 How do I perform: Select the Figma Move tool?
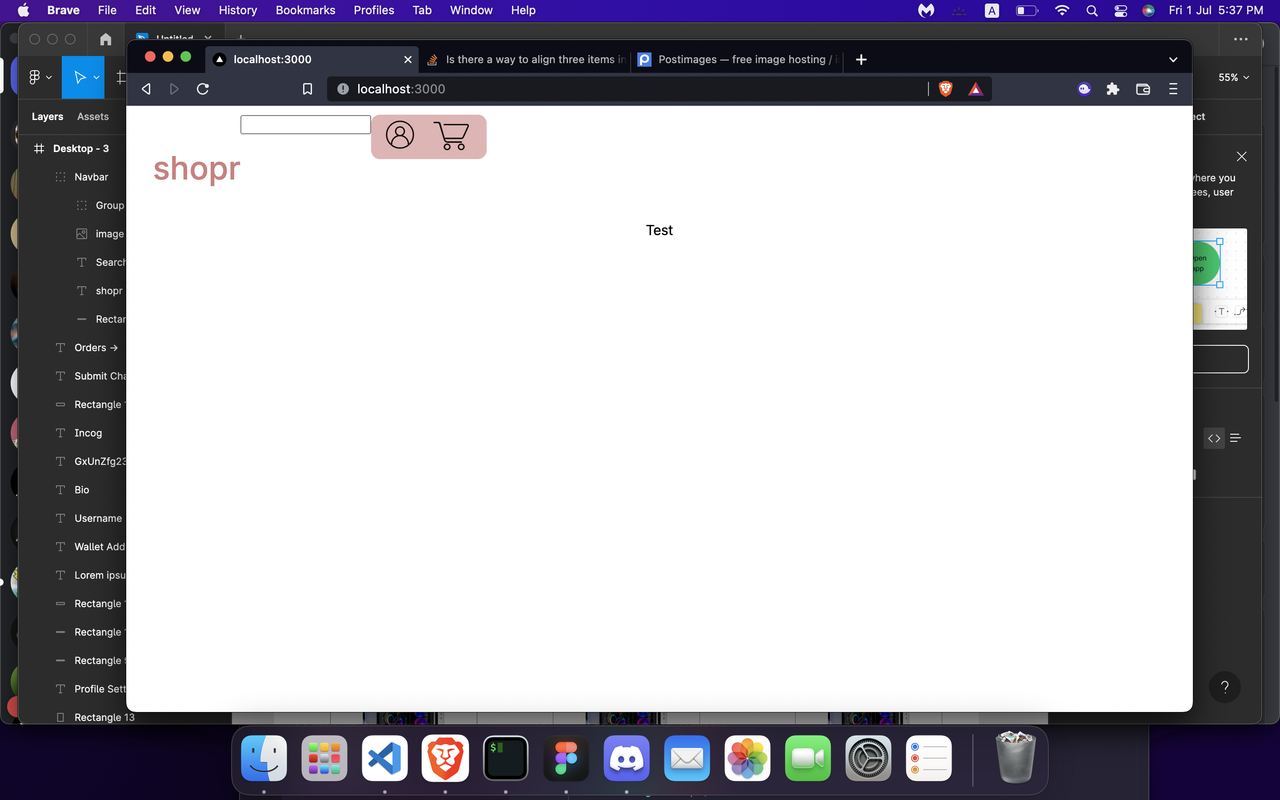point(79,77)
